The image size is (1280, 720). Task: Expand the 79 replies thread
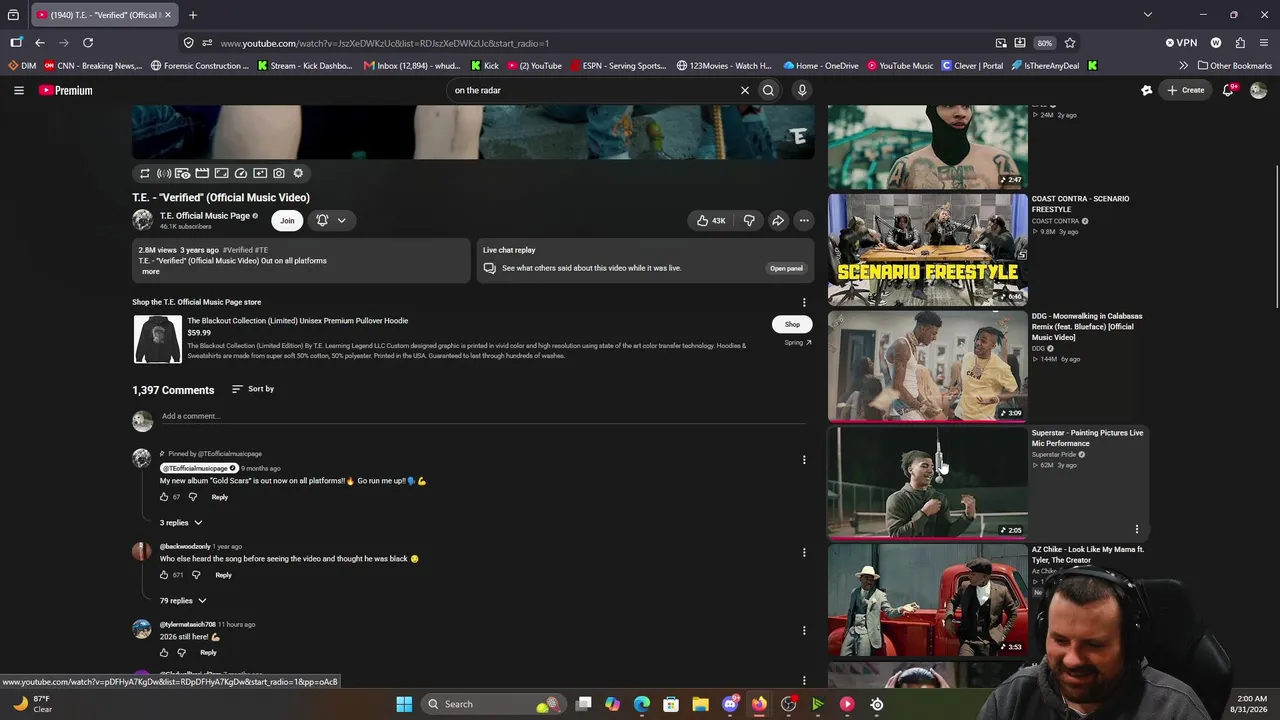pos(183,601)
